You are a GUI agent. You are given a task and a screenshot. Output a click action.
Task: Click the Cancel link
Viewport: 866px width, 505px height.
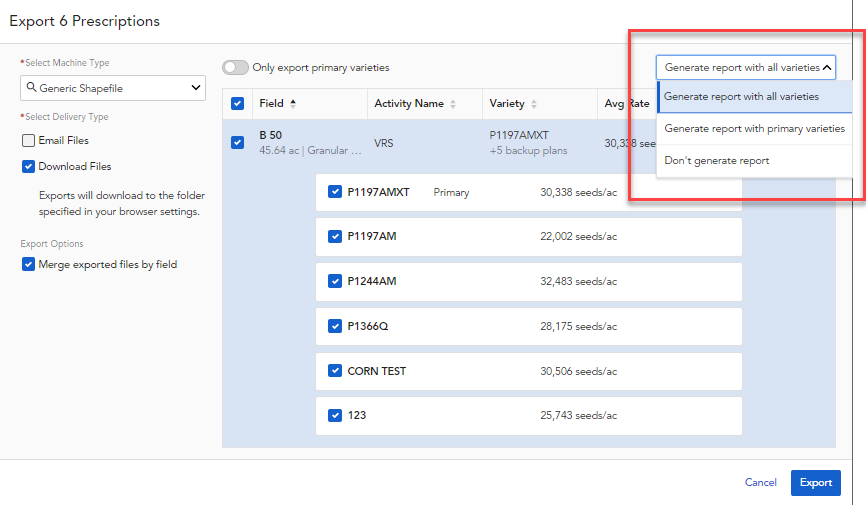tap(760, 482)
